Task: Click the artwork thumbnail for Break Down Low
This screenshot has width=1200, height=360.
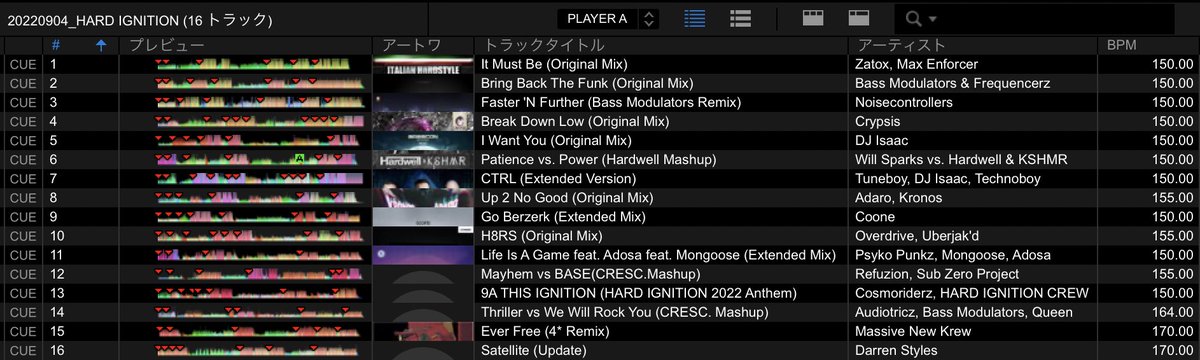Action: (x=423, y=121)
